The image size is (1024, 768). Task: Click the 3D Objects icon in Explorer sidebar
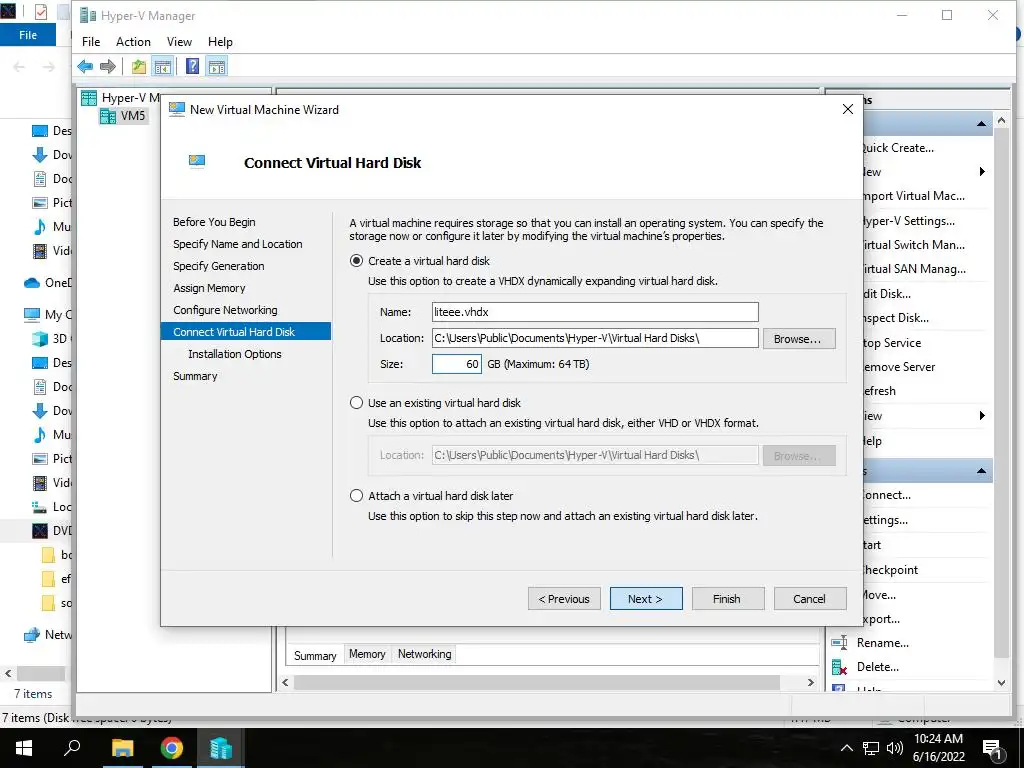pyautogui.click(x=40, y=339)
